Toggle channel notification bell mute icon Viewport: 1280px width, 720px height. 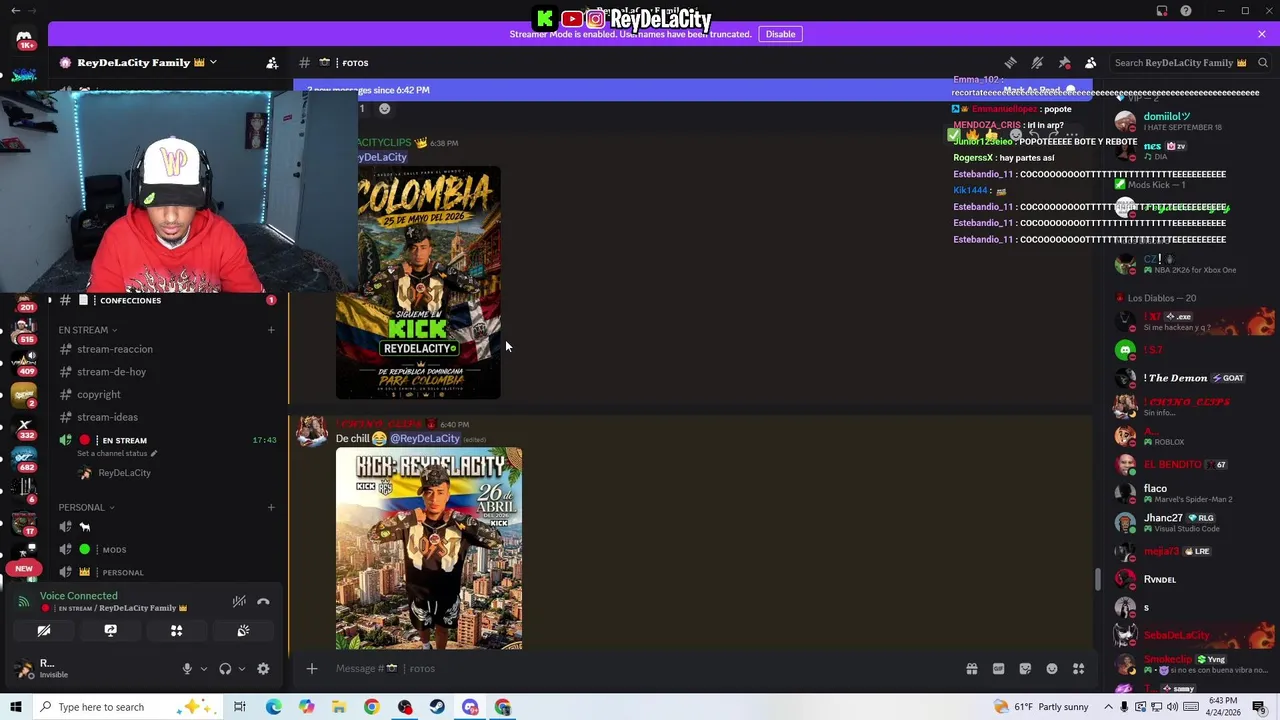click(1037, 63)
